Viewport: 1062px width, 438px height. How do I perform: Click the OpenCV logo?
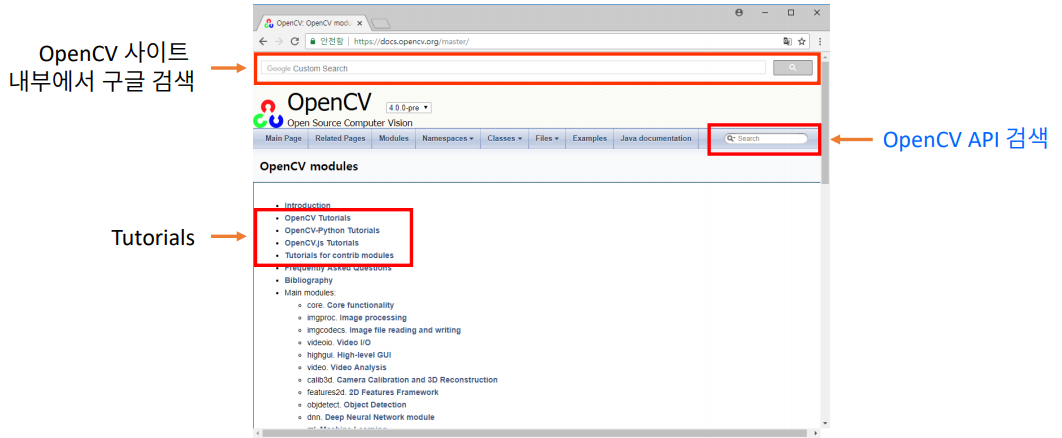click(x=267, y=114)
